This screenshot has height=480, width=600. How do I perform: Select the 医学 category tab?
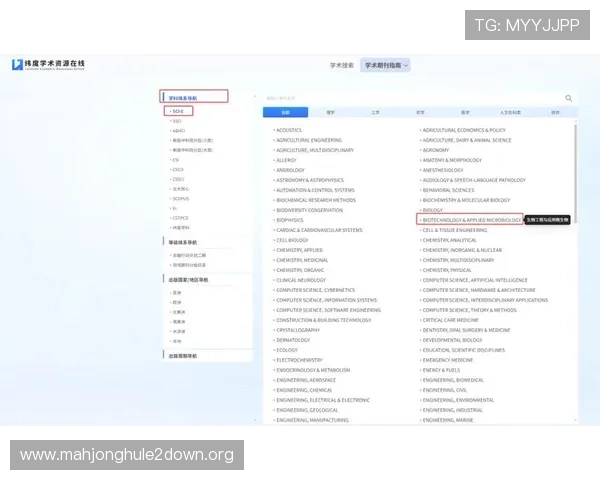pos(464,113)
